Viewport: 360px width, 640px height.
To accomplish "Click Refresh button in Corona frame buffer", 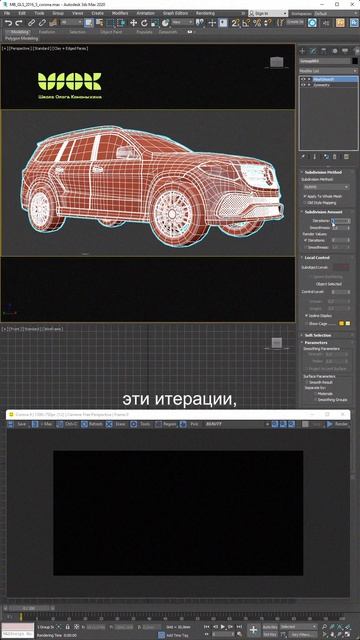I will 92,424.
